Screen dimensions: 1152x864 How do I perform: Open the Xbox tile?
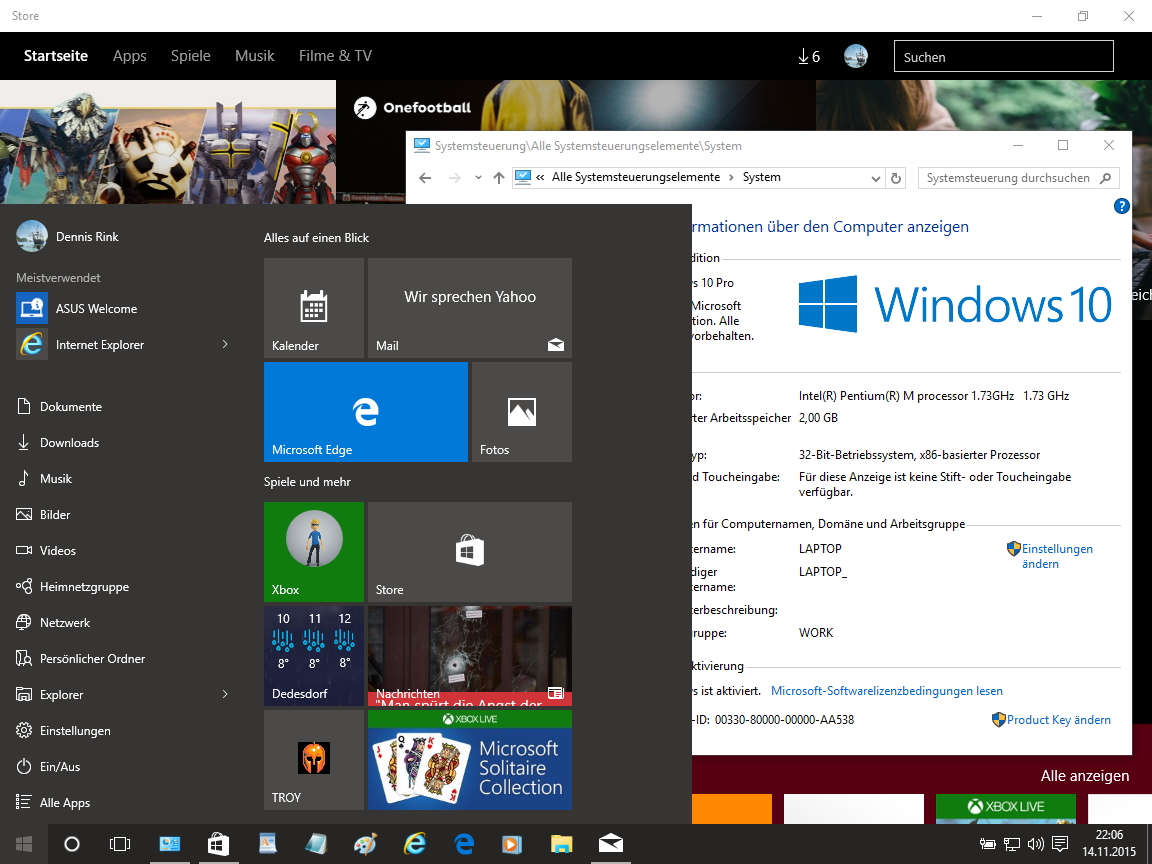314,552
